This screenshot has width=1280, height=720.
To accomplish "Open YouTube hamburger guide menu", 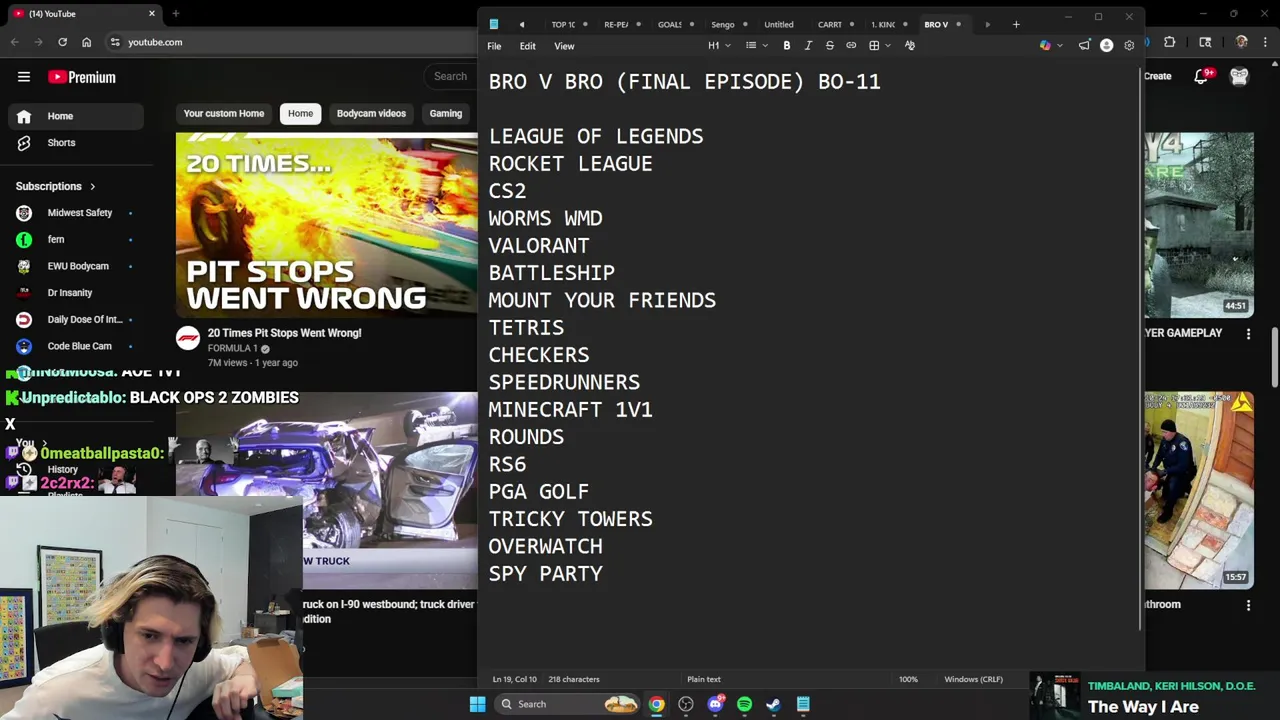I will tap(24, 77).
